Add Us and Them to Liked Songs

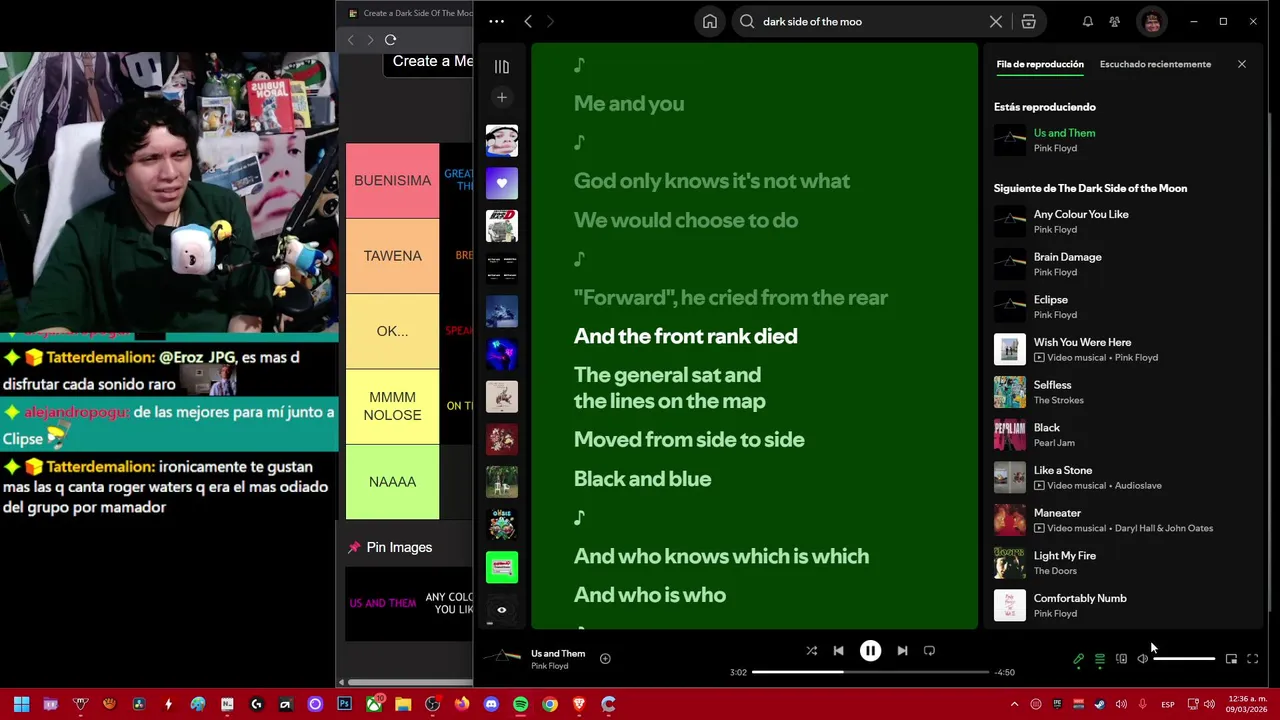click(x=605, y=658)
